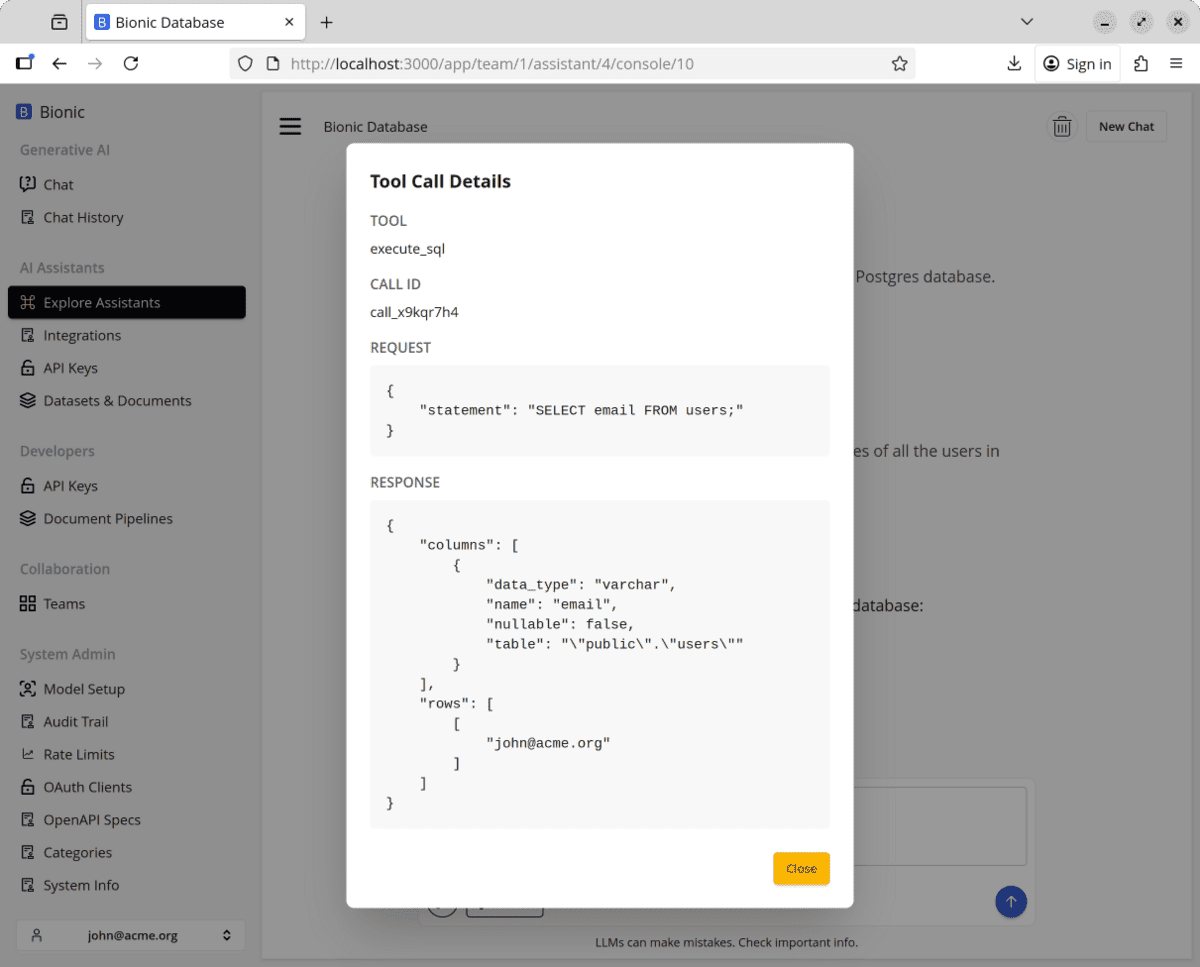
Task: Go to Datasets & Documents
Action: [117, 400]
